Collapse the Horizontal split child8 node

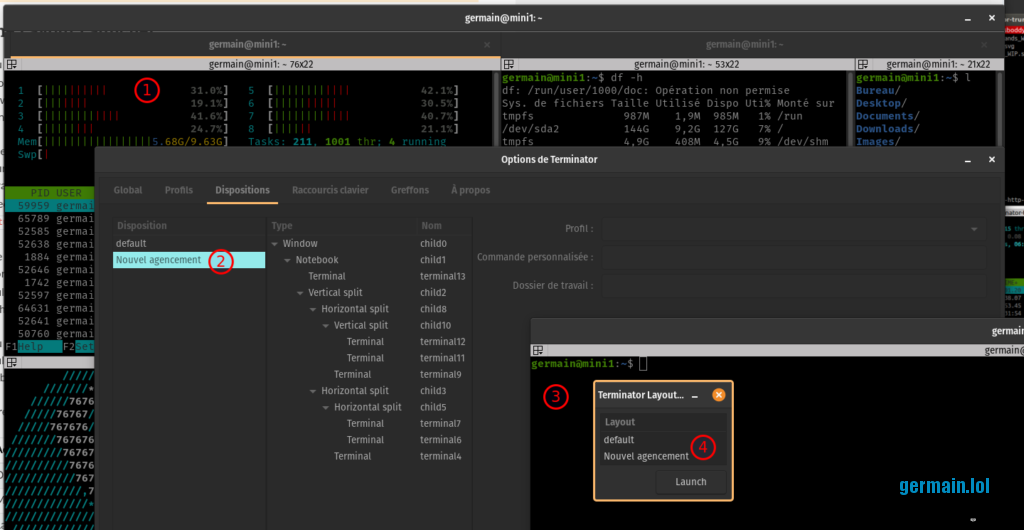313,309
